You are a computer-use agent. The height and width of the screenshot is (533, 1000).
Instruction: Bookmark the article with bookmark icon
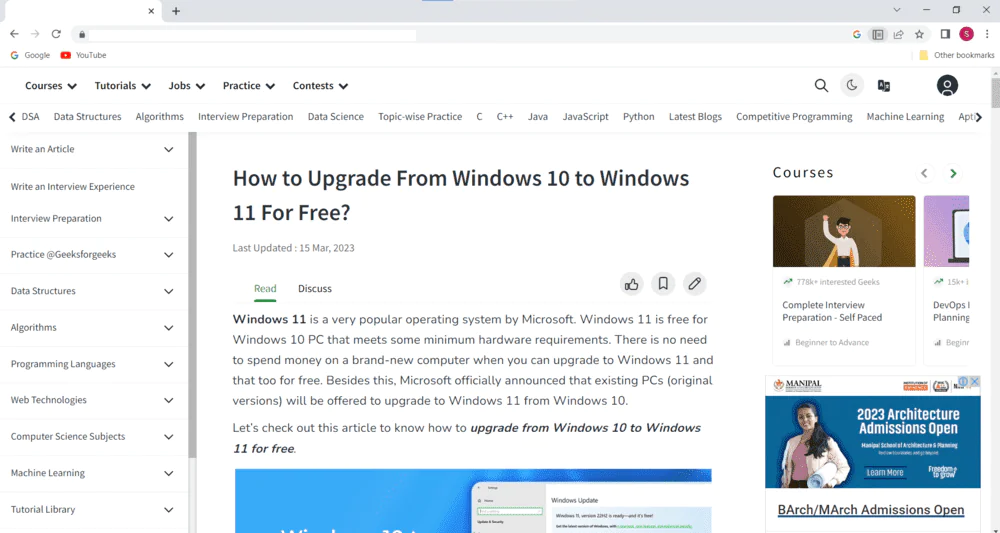[663, 284]
